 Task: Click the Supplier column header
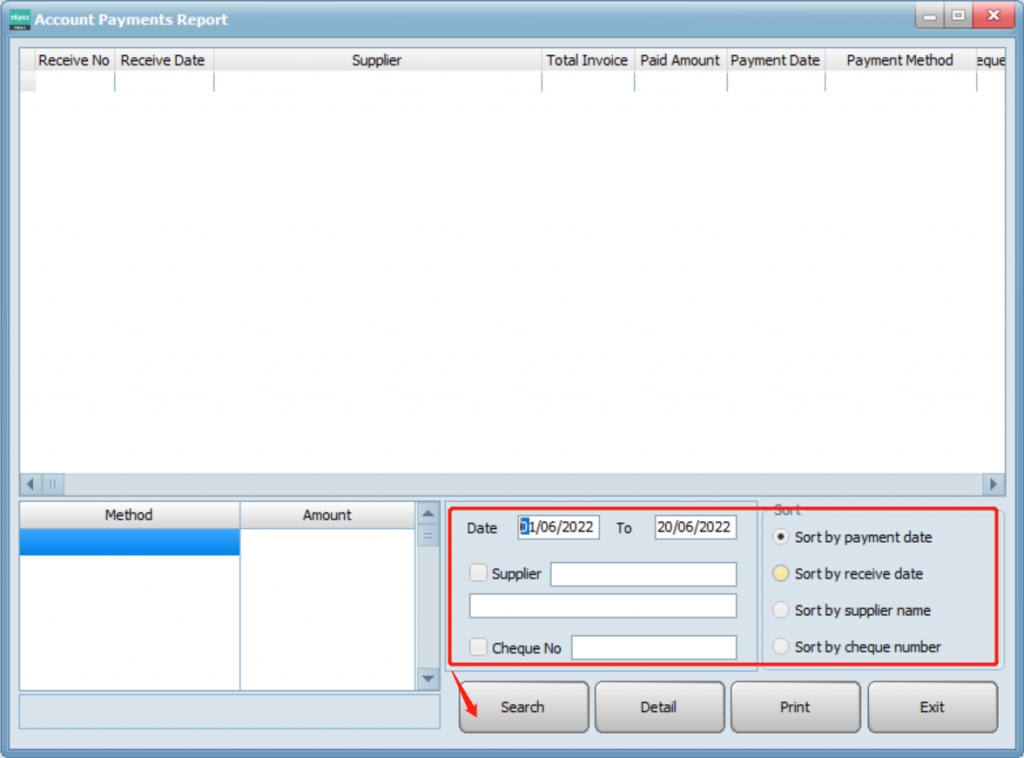click(377, 60)
